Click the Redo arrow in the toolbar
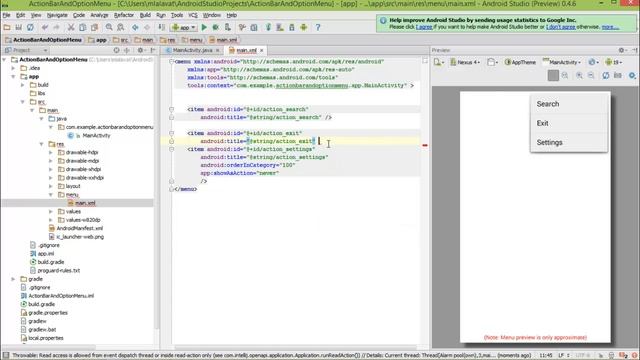Viewport: 640px width, 360px height. 56,27
